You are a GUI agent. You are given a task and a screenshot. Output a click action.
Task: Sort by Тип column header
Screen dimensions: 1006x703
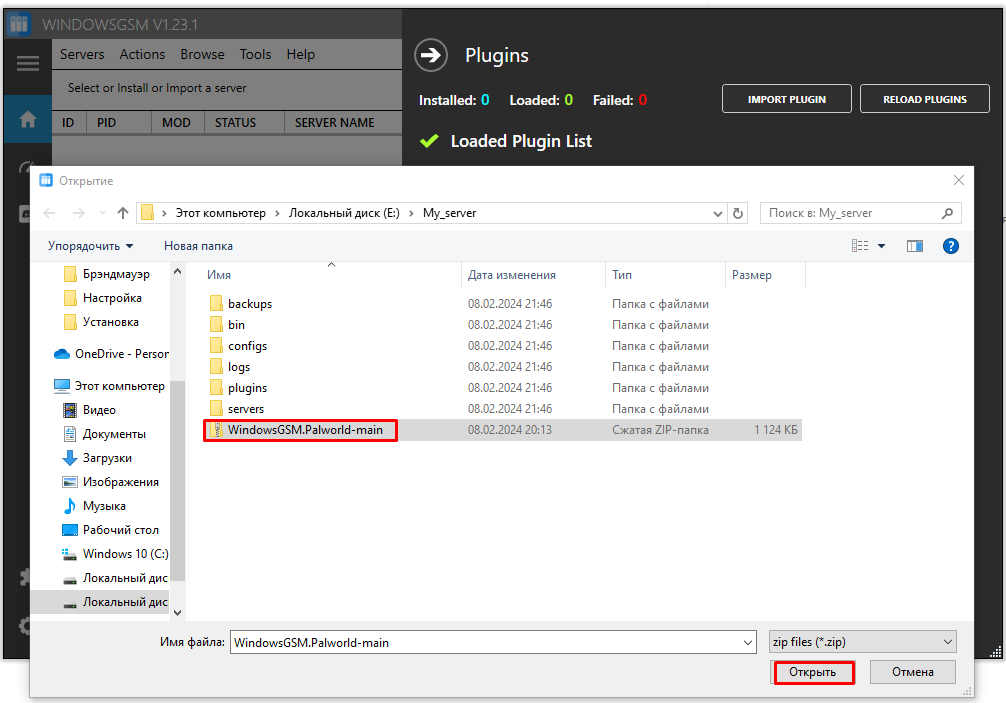[665, 275]
